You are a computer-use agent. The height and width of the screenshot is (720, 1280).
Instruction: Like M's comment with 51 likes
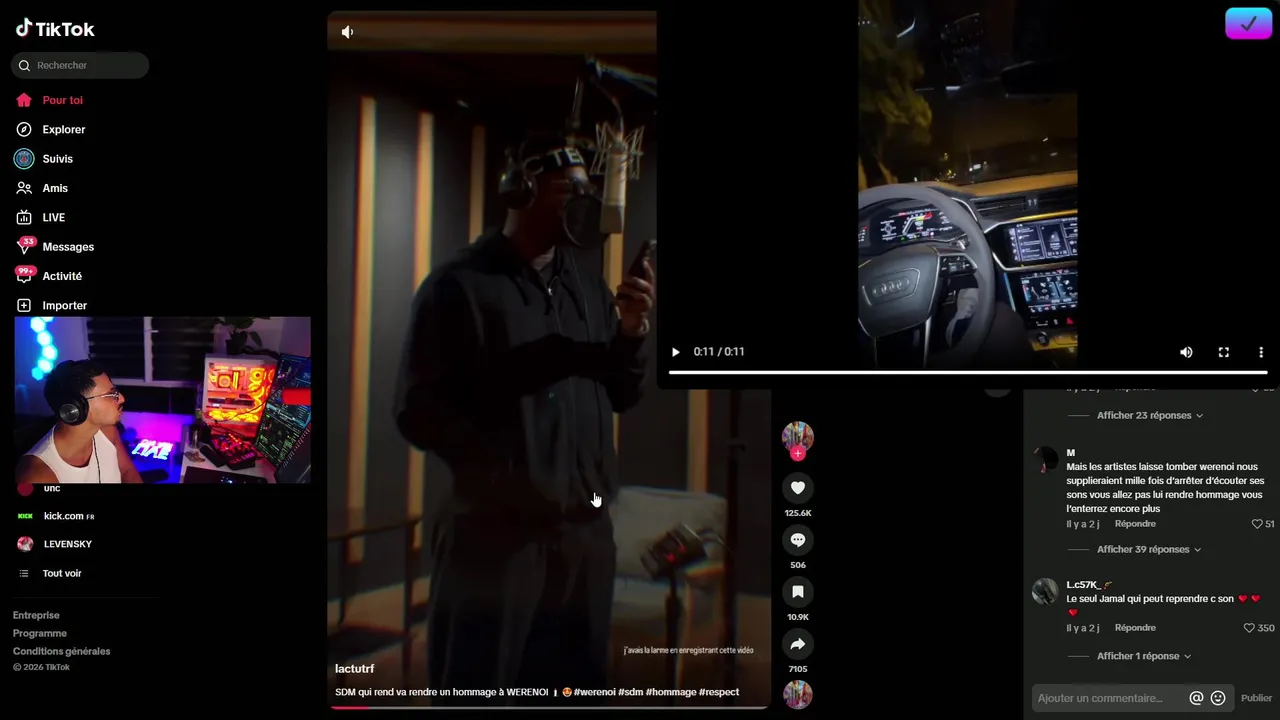(x=1257, y=524)
